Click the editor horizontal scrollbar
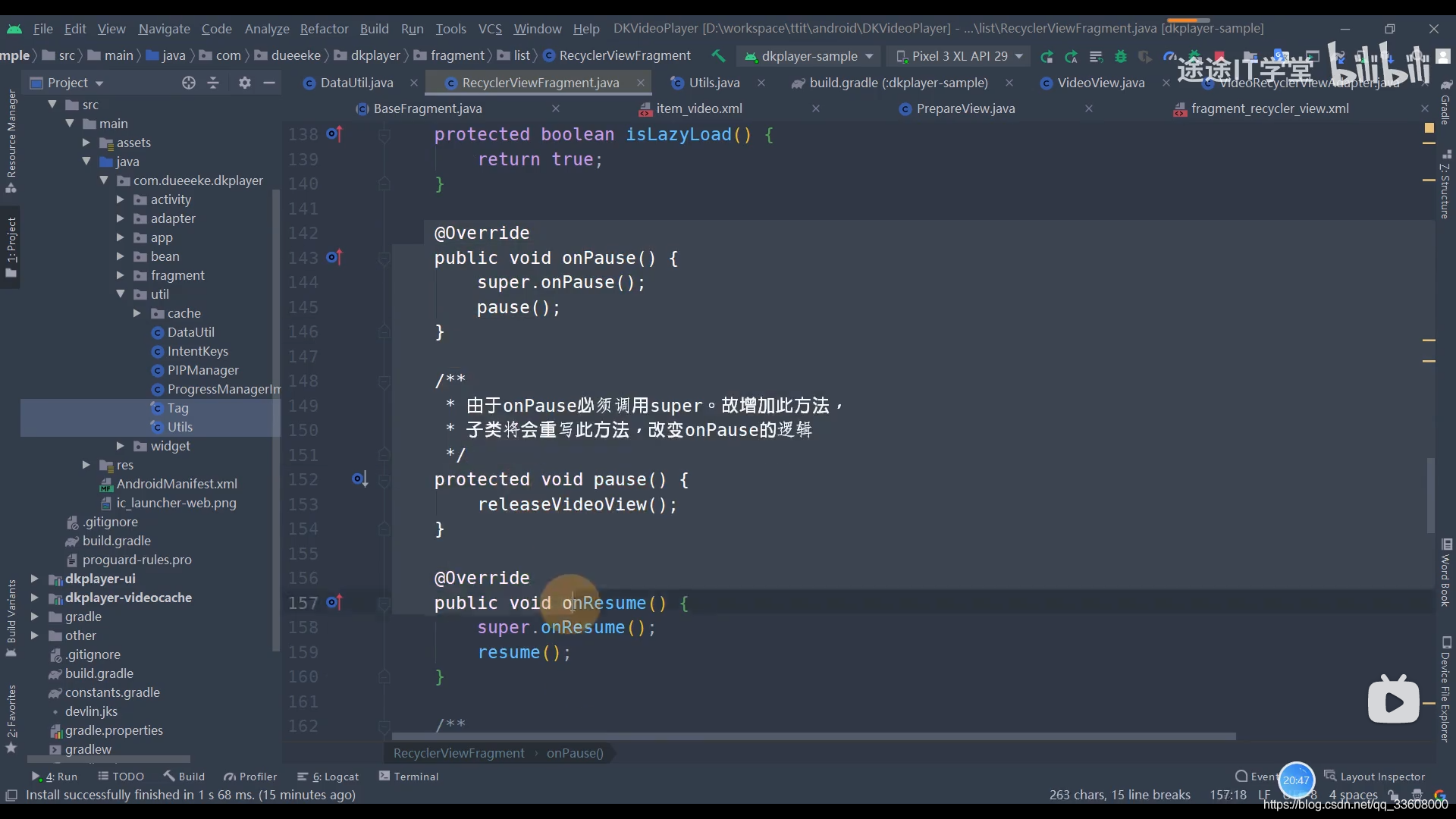This screenshot has width=1456, height=819. click(814, 736)
